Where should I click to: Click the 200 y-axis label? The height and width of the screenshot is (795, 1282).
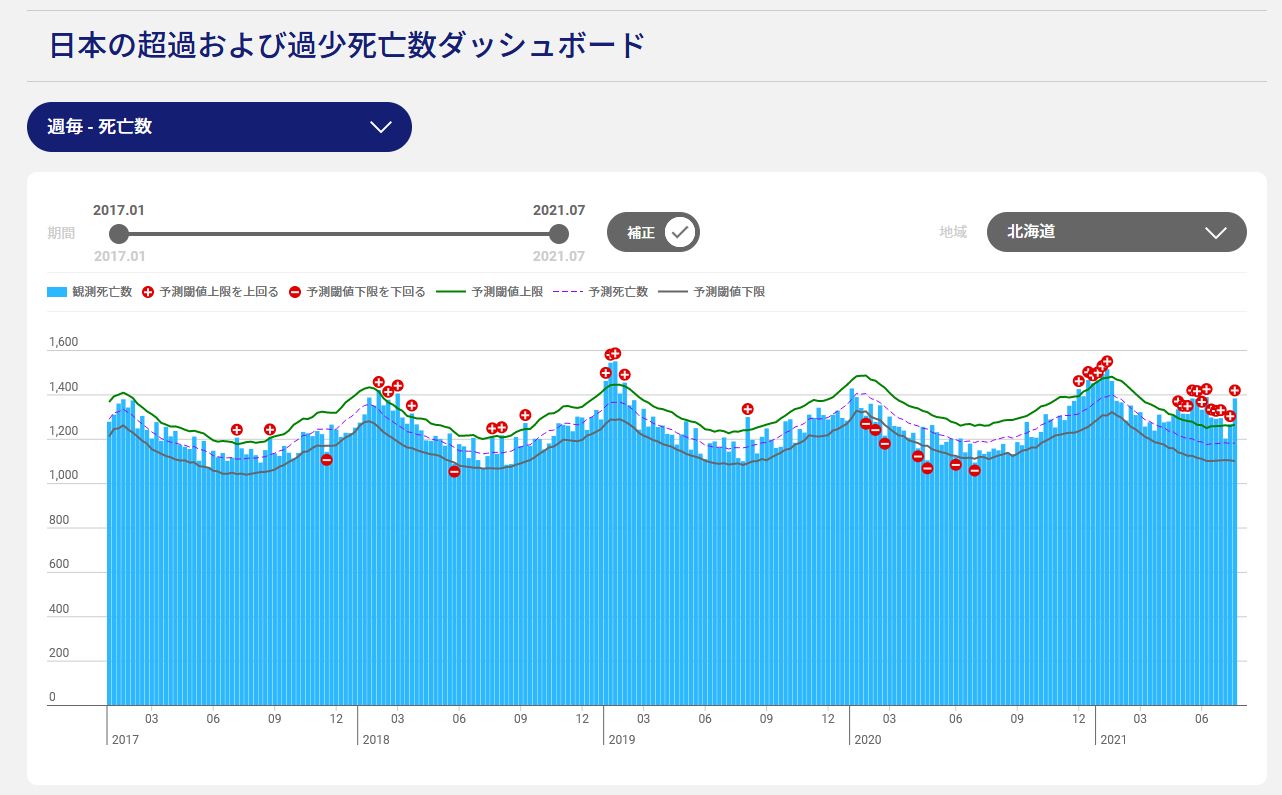pos(58,653)
